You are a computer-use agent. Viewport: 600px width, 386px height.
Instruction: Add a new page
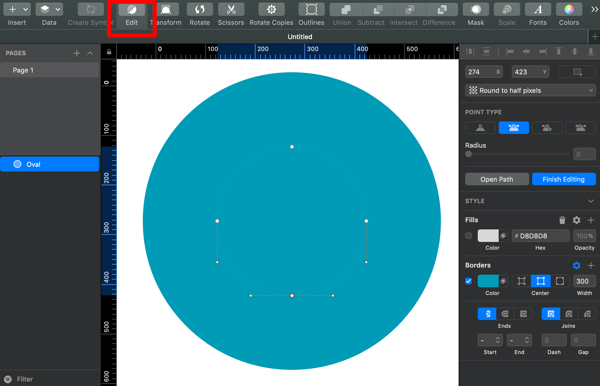[x=77, y=53]
